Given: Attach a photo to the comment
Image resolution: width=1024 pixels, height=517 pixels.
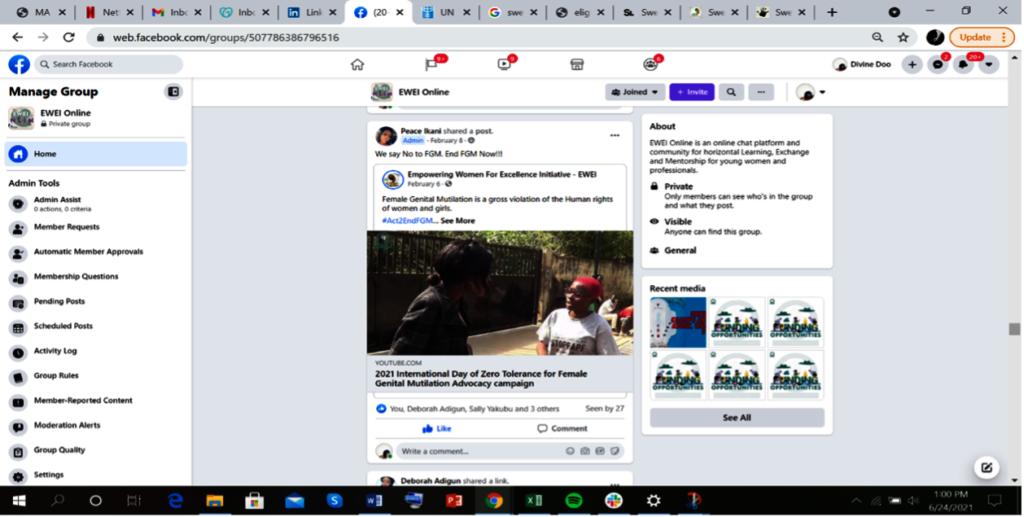Looking at the screenshot, I should pyautogui.click(x=585, y=451).
